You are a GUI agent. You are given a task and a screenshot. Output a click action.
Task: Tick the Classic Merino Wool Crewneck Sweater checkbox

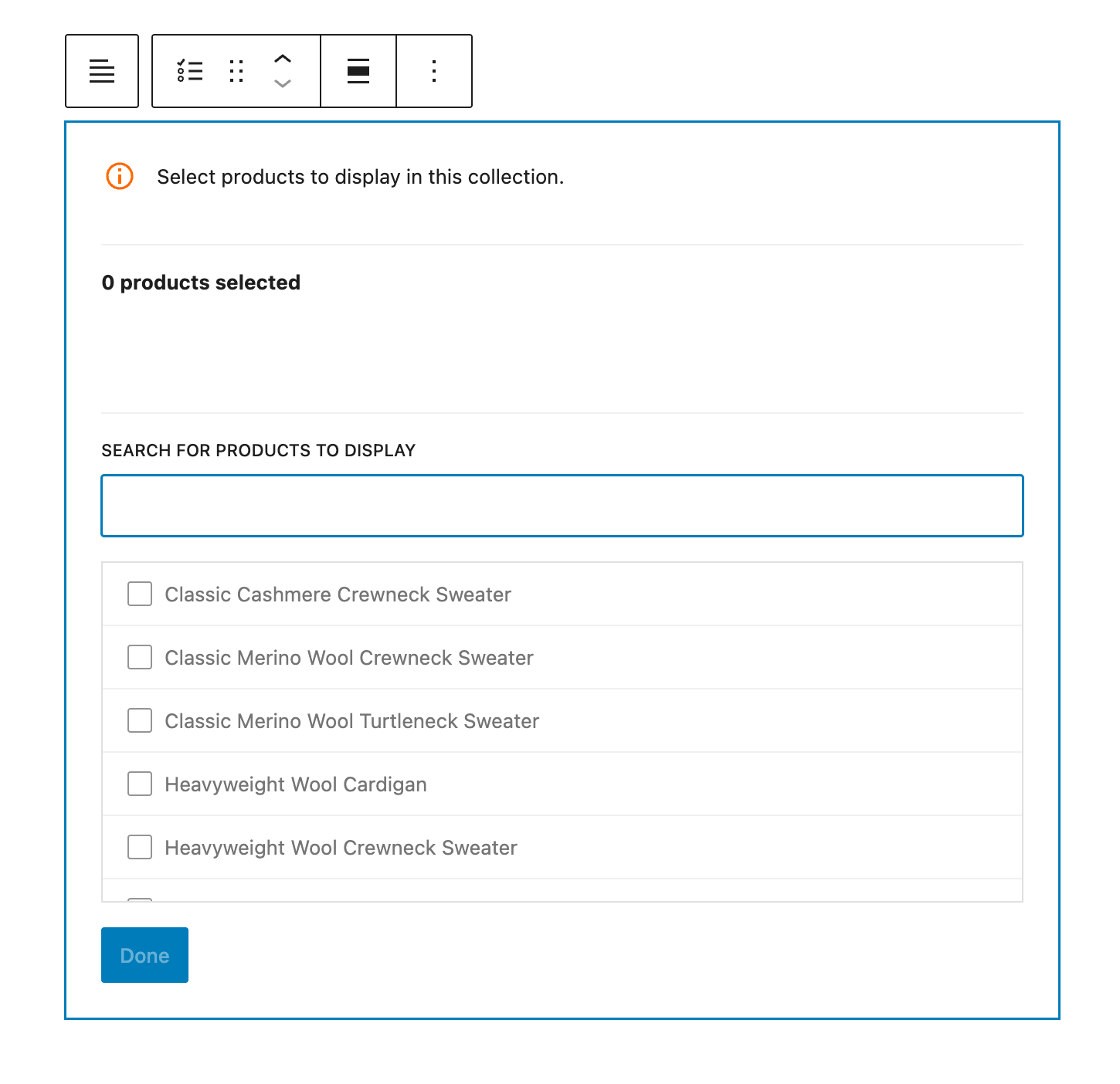140,657
